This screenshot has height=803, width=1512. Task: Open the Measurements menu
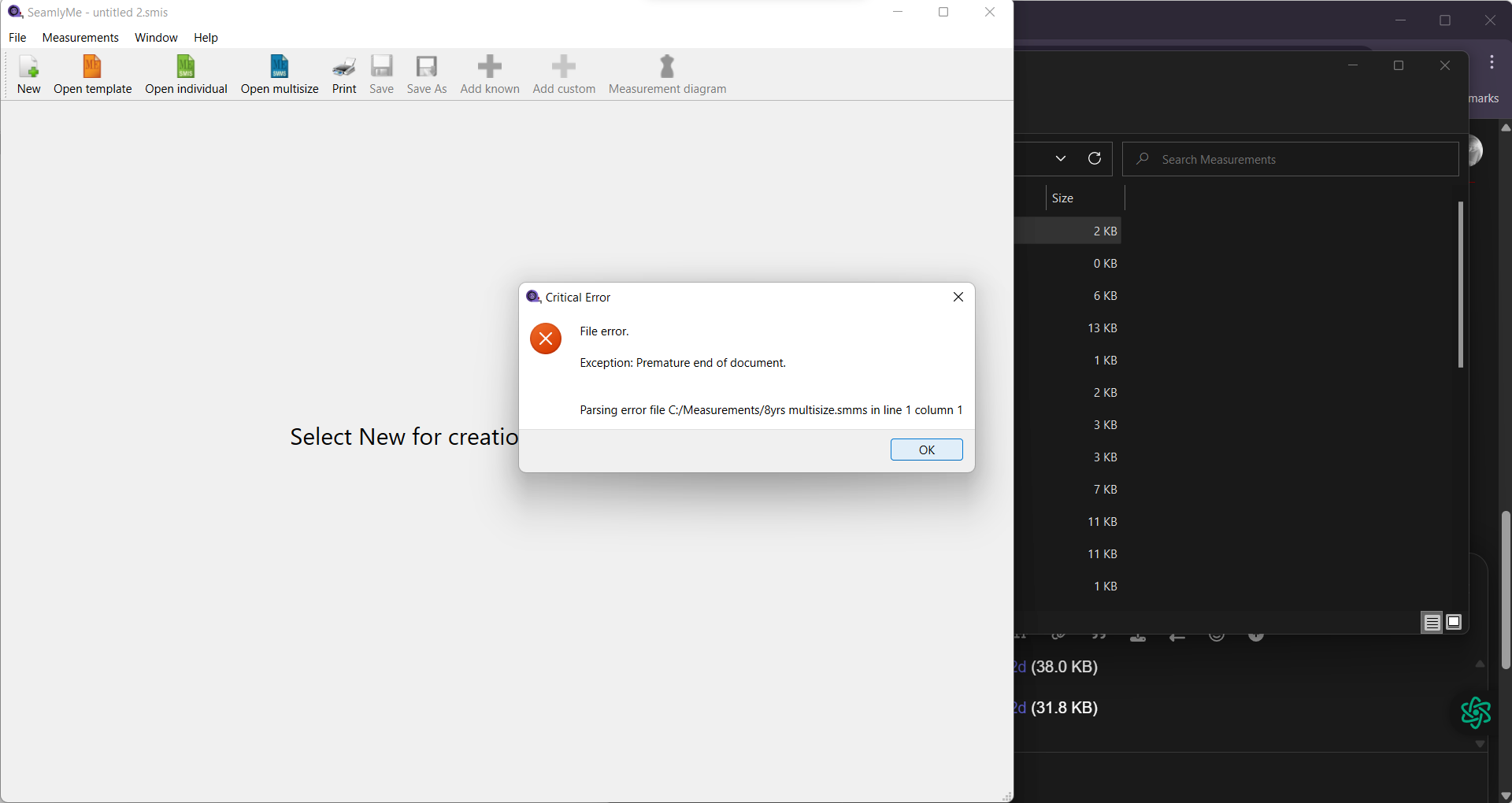tap(80, 38)
